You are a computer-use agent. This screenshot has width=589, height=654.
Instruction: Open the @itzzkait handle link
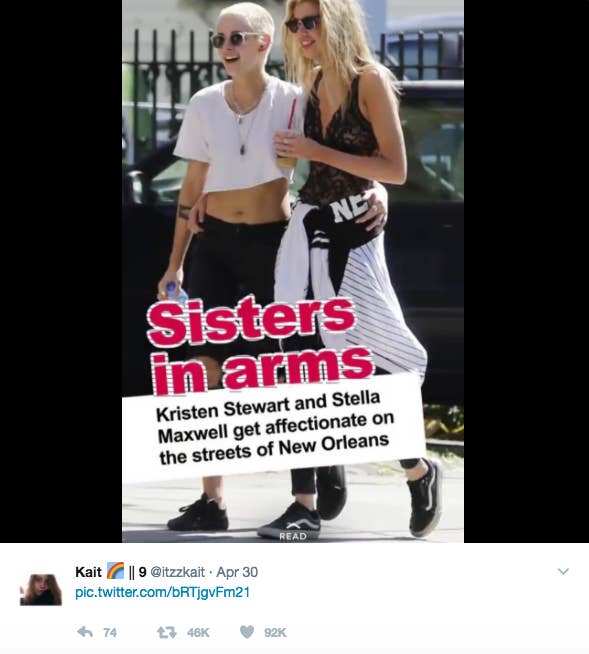pyautogui.click(x=177, y=572)
